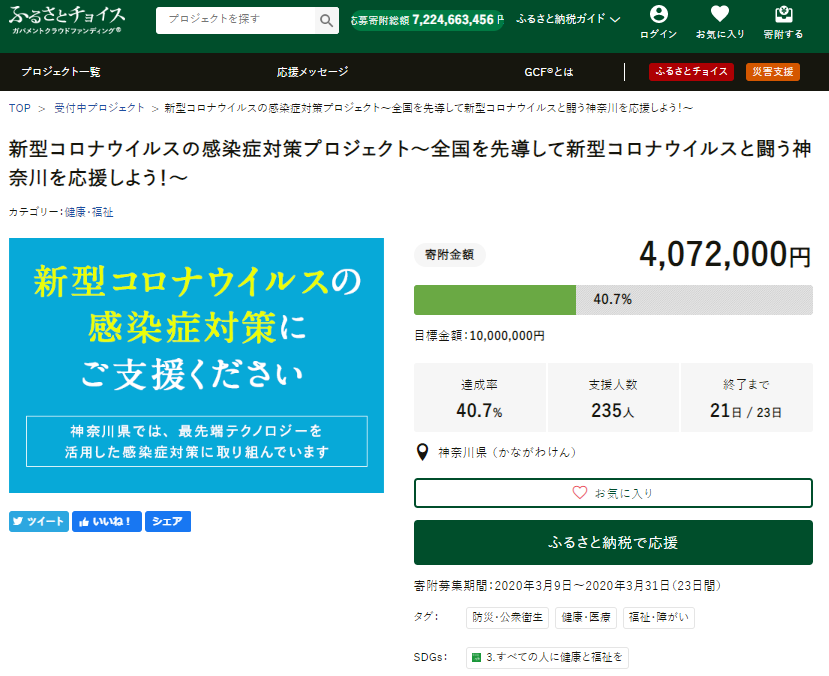The width and height of the screenshot is (829, 676).
Task: Click the orange 災害支援 button
Action: pyautogui.click(x=772, y=72)
